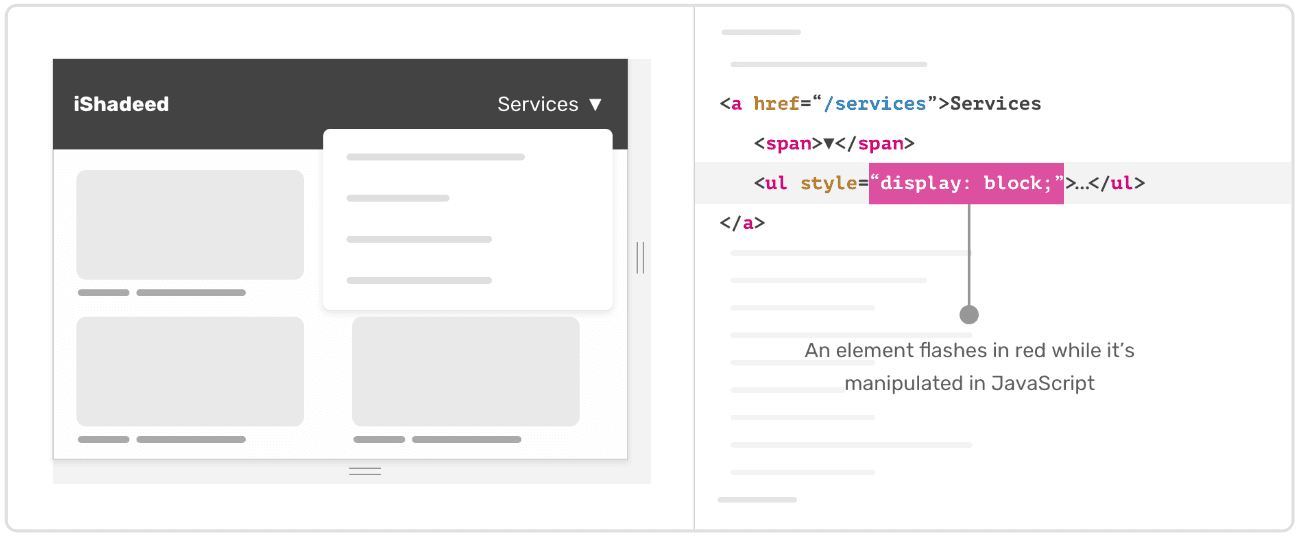Expand the ellipsis inside the ul element
This screenshot has width=1306, height=542.
coord(1081,184)
